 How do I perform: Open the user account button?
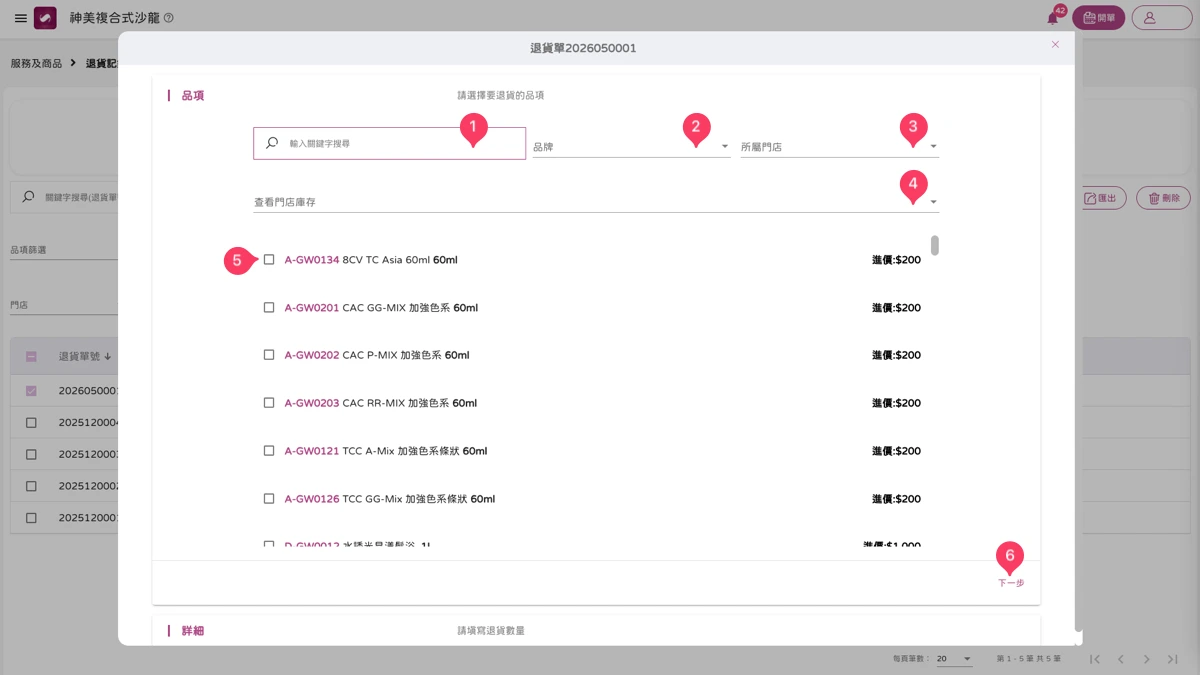tap(1162, 18)
